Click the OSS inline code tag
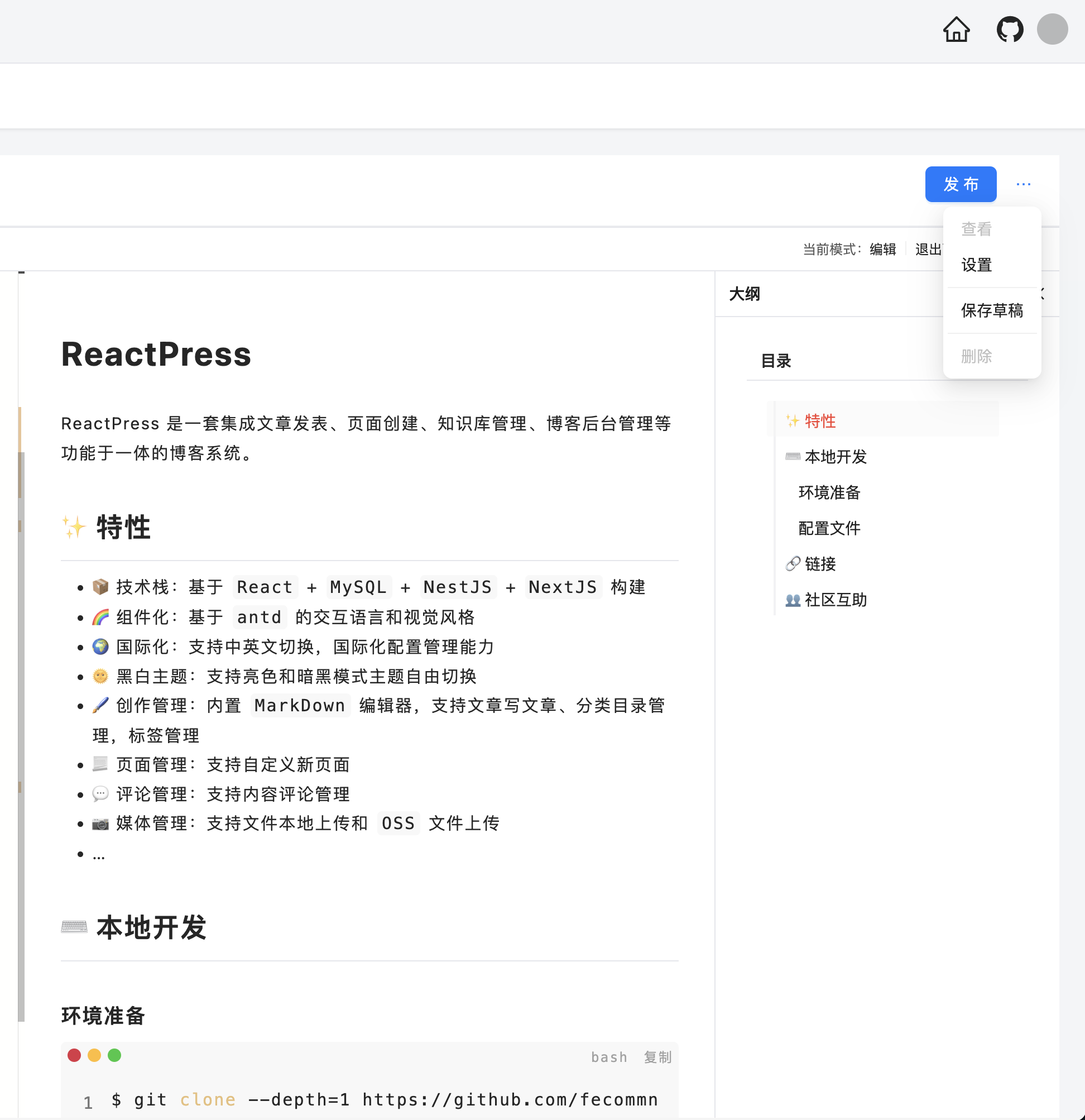This screenshot has width=1085, height=1120. coord(399,824)
